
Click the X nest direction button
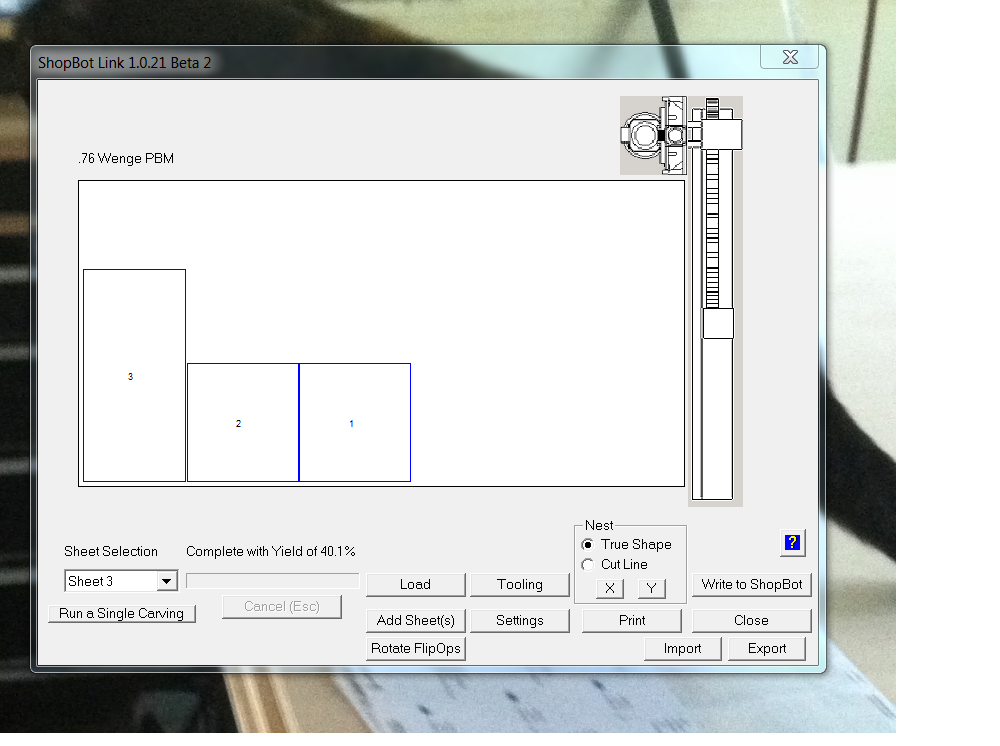click(610, 588)
